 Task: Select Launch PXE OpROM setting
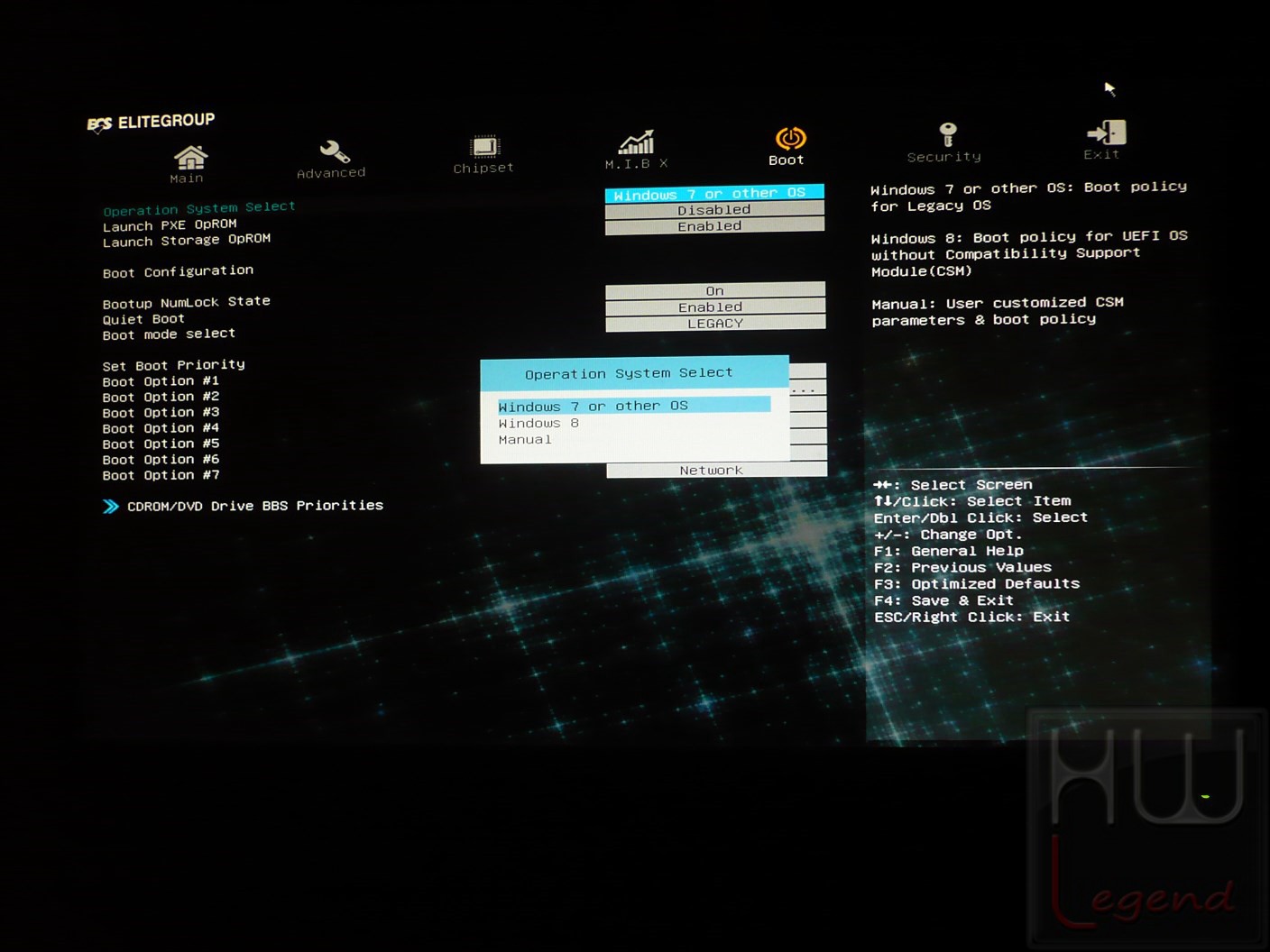click(x=170, y=225)
